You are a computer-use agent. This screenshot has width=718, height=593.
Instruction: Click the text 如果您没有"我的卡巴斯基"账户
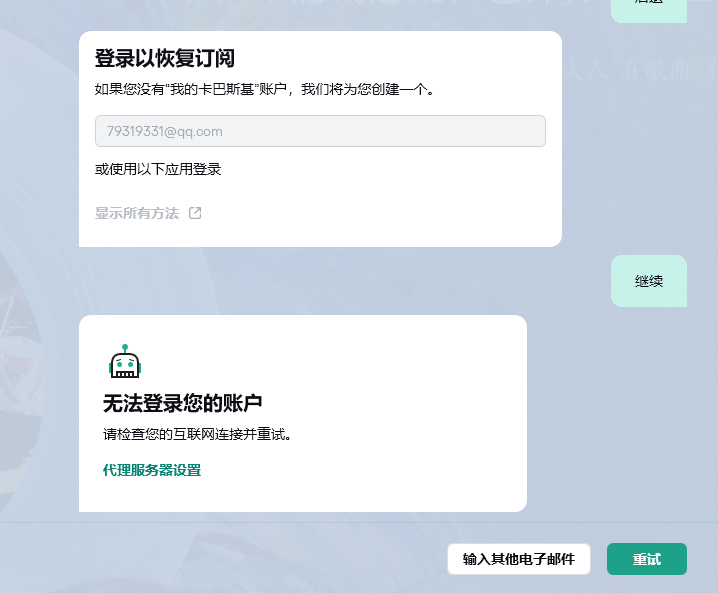191,89
